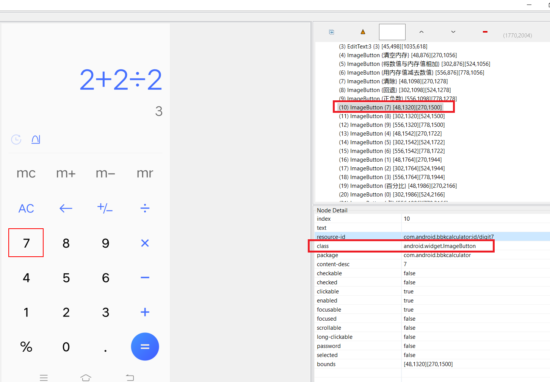Viewport: 550px width, 382px height.
Task: Select the (12) ImageButton (9) tree node
Action: (x=392, y=125)
